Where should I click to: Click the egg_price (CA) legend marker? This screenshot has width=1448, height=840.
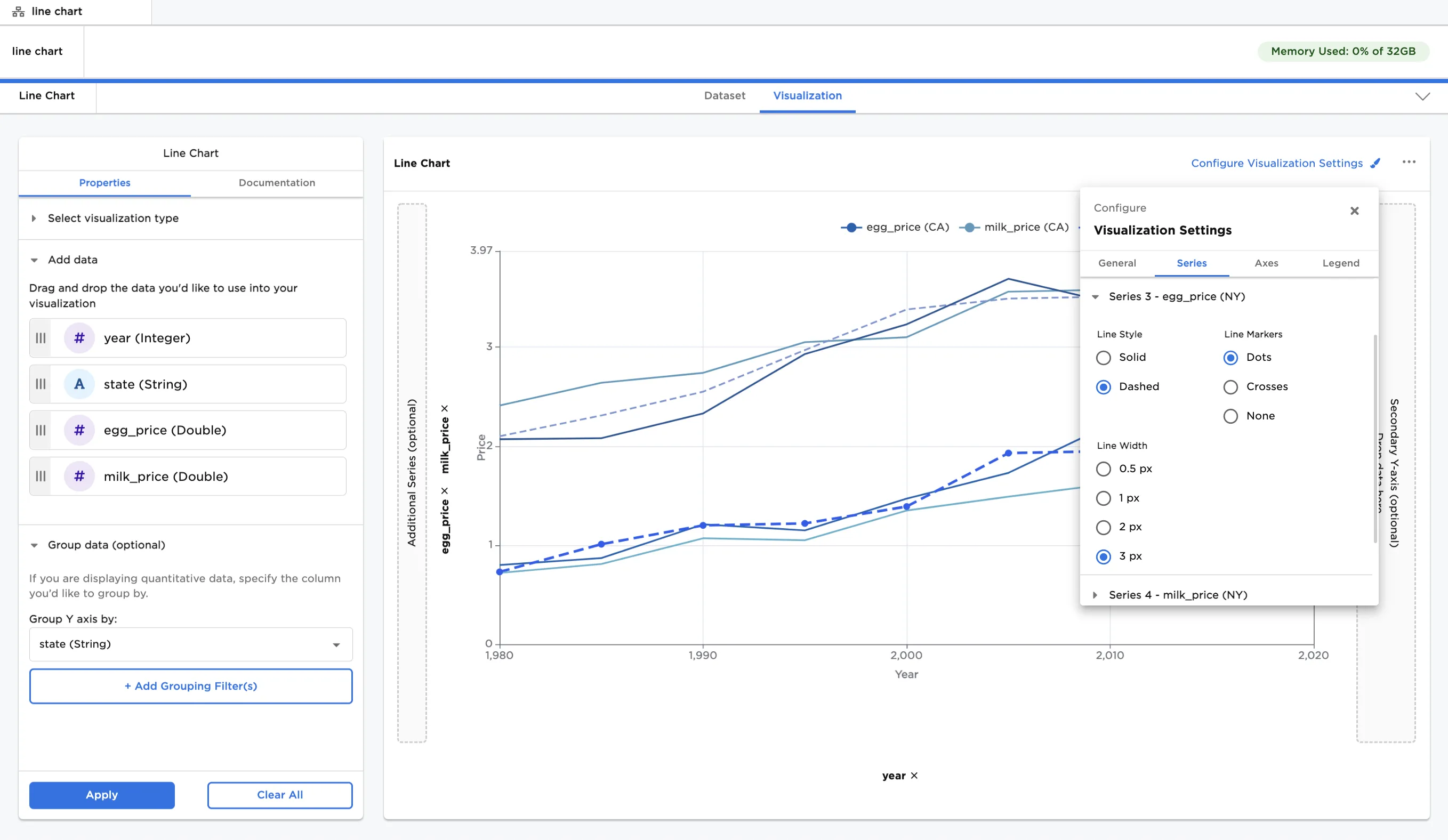click(x=851, y=228)
